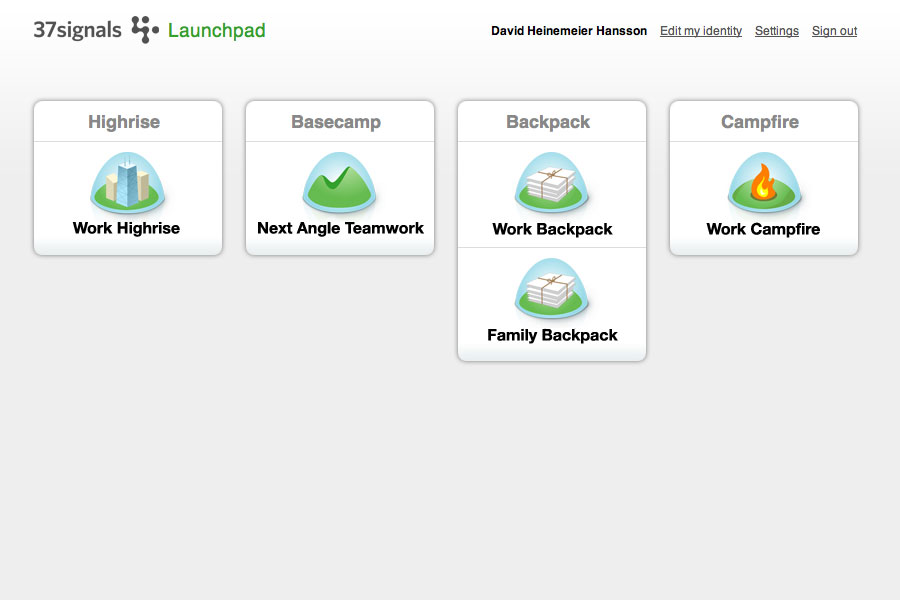Open the Work Highrise skyscraper icon
The height and width of the screenshot is (600, 900).
(127, 182)
